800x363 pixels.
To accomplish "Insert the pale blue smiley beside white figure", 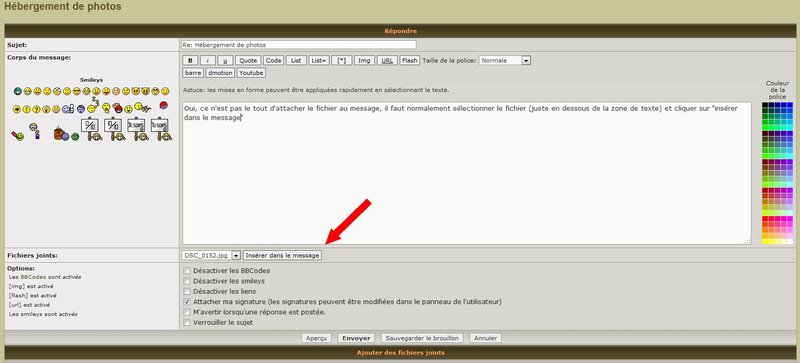I will click(x=68, y=109).
